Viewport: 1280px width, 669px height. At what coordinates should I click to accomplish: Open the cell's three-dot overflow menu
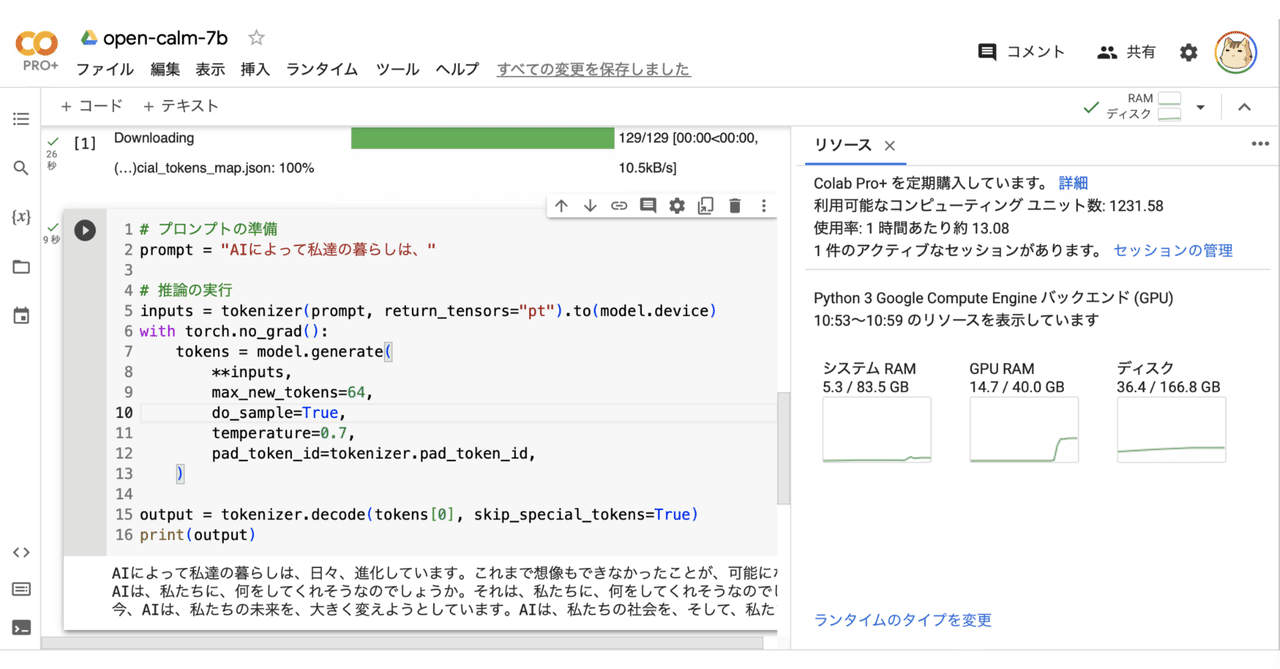click(x=764, y=205)
